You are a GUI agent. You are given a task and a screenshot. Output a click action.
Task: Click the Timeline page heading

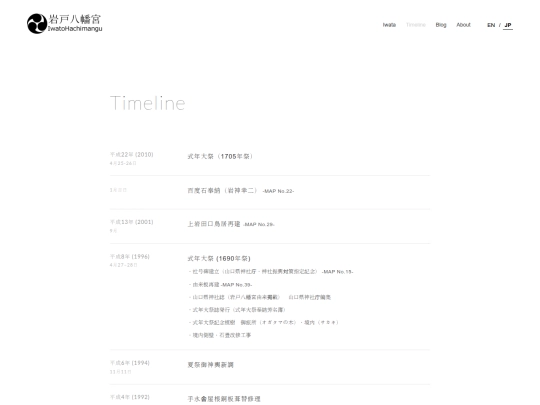click(147, 103)
